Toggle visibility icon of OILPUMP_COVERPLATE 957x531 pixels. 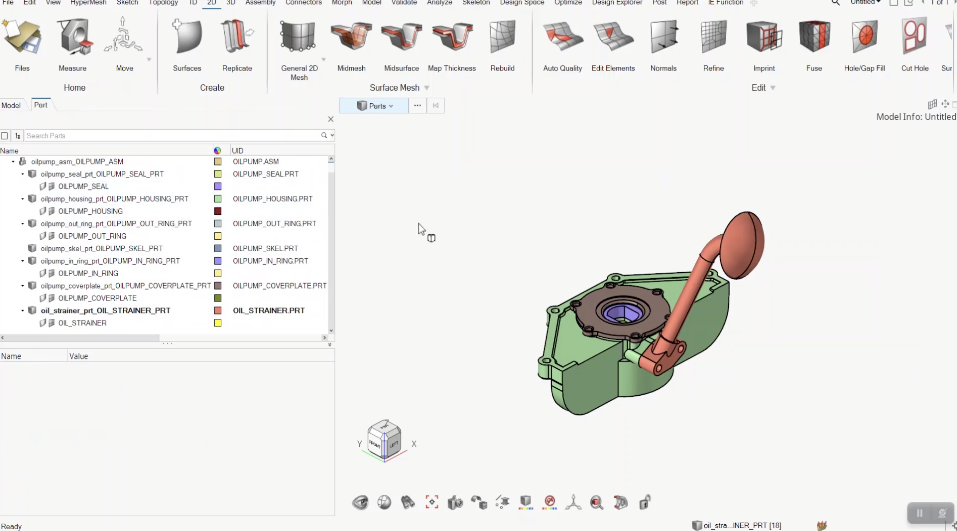43,298
